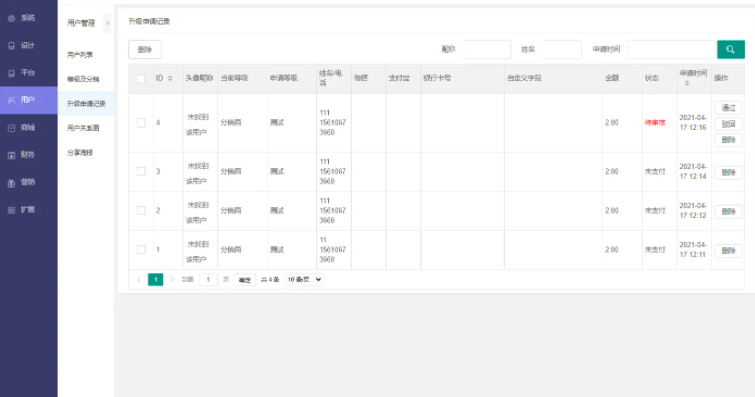Click the 银行卡号 column header
755x397 pixels.
tap(437, 78)
